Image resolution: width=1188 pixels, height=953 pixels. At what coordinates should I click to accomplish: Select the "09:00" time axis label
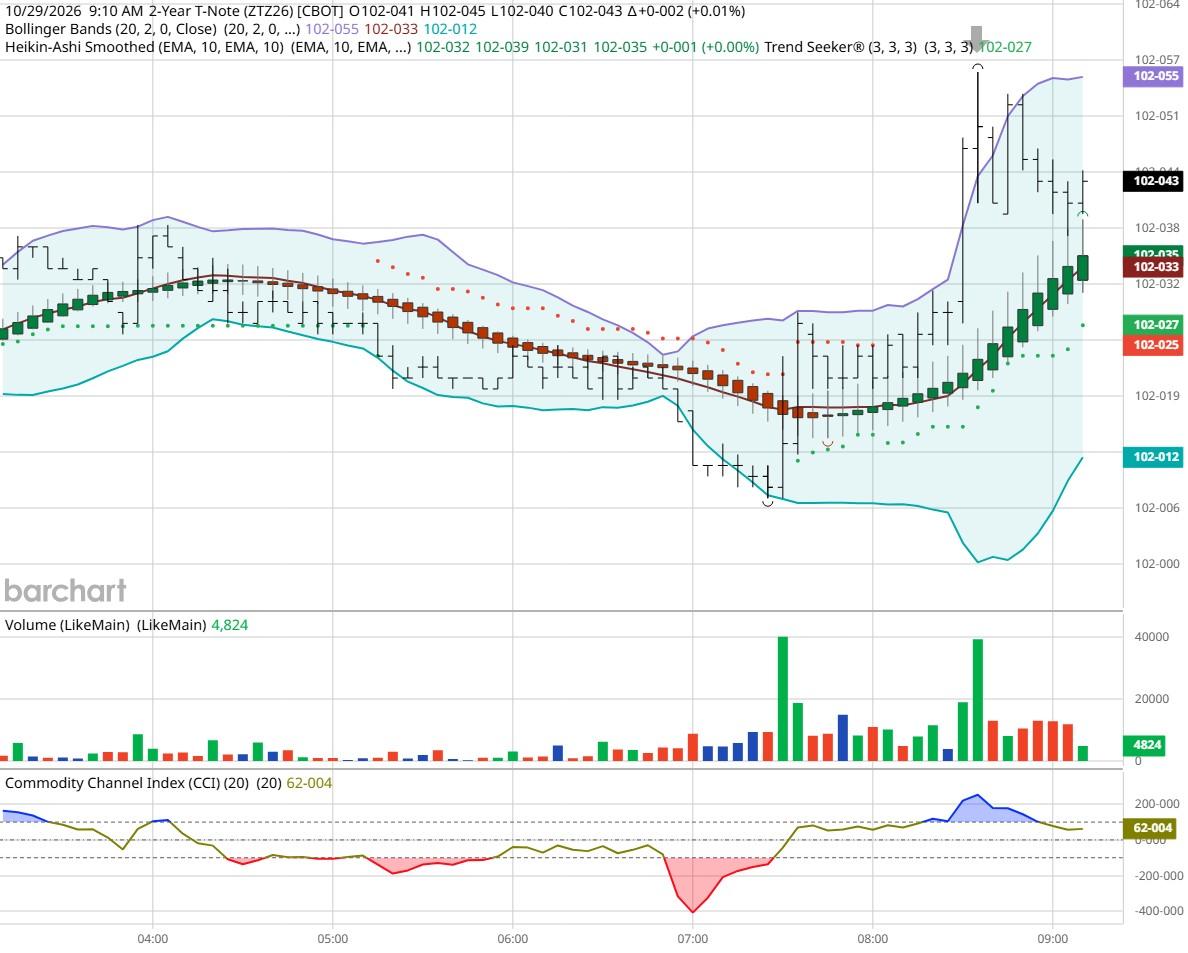click(1052, 939)
